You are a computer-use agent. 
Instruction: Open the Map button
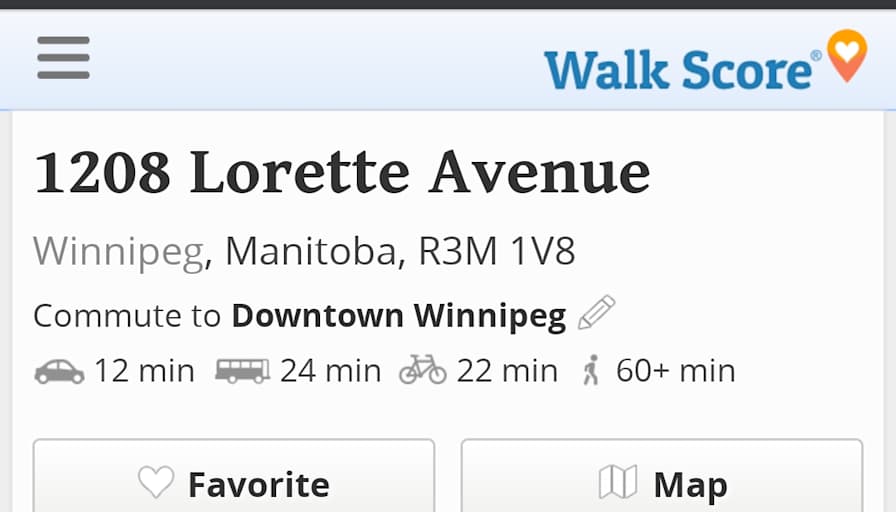click(x=661, y=484)
